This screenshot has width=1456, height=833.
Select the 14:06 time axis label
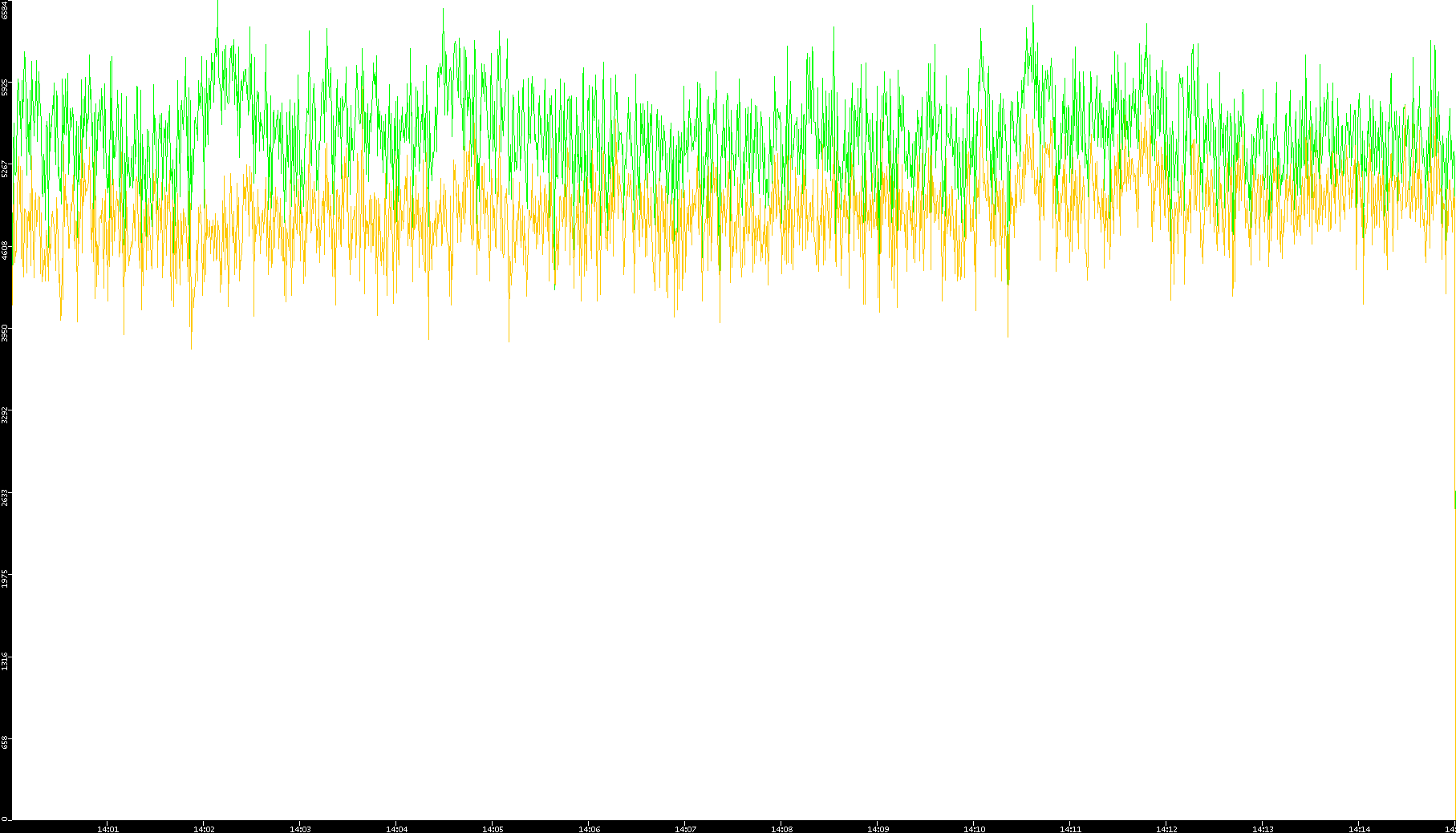tap(589, 829)
